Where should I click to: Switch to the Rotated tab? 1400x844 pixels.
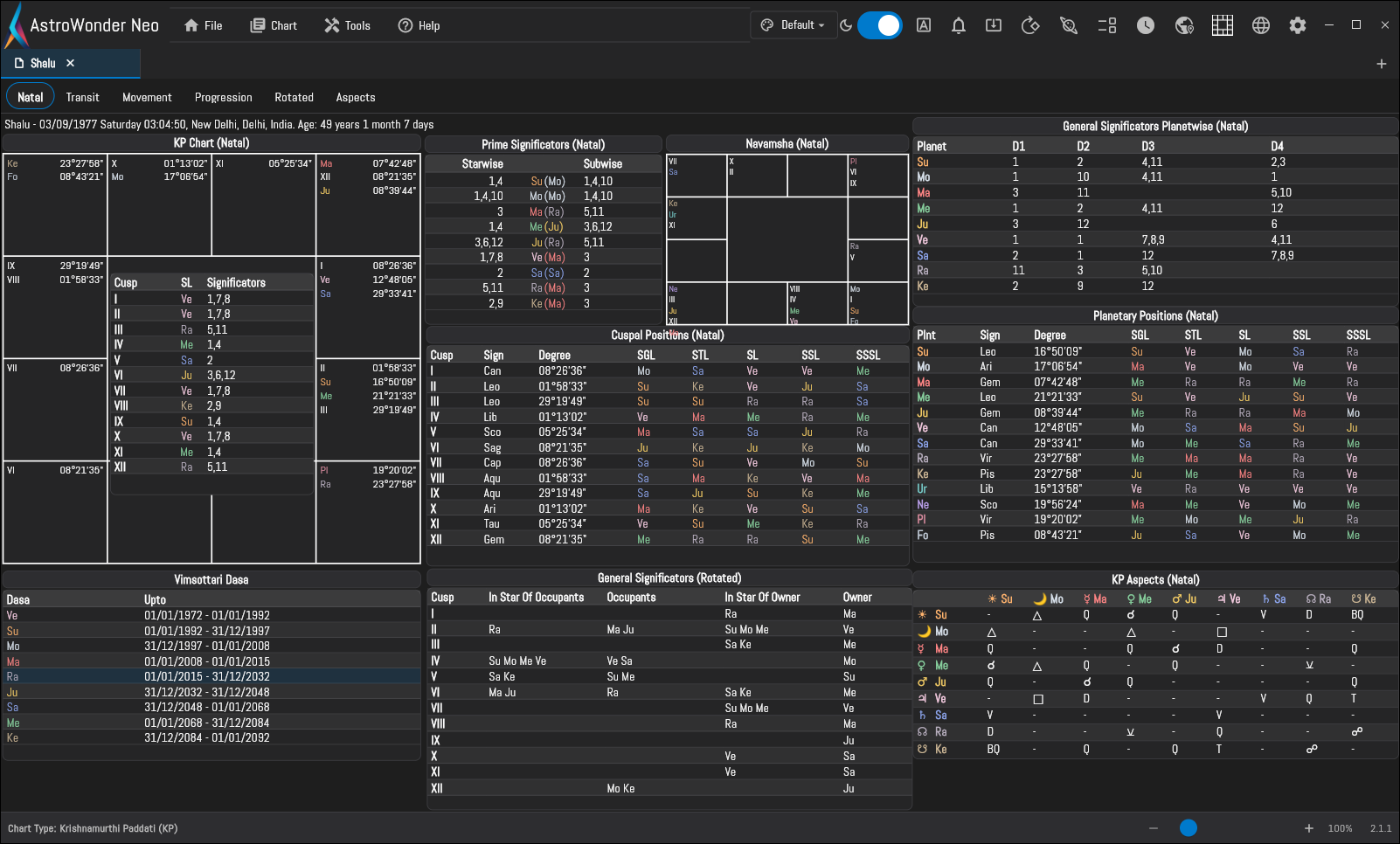pyautogui.click(x=294, y=97)
